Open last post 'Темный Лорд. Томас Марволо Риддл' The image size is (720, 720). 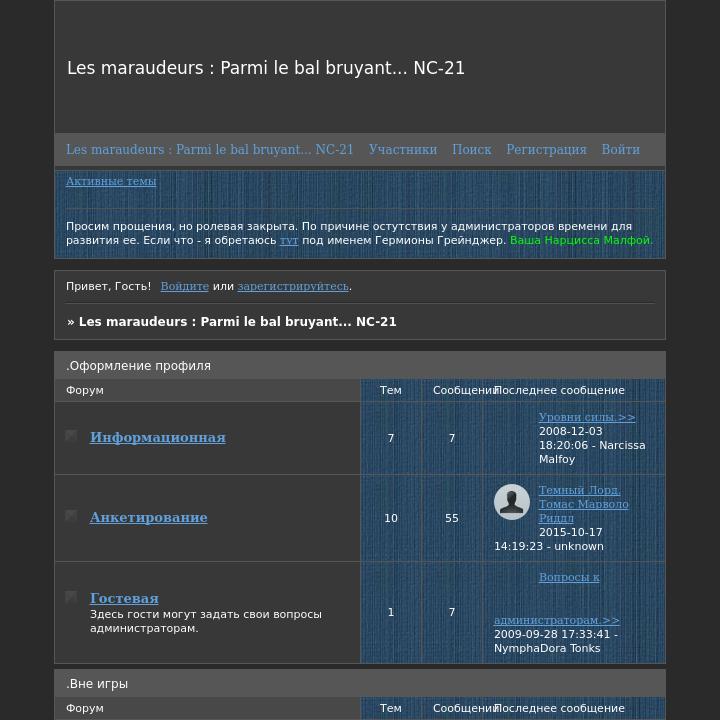[583, 504]
